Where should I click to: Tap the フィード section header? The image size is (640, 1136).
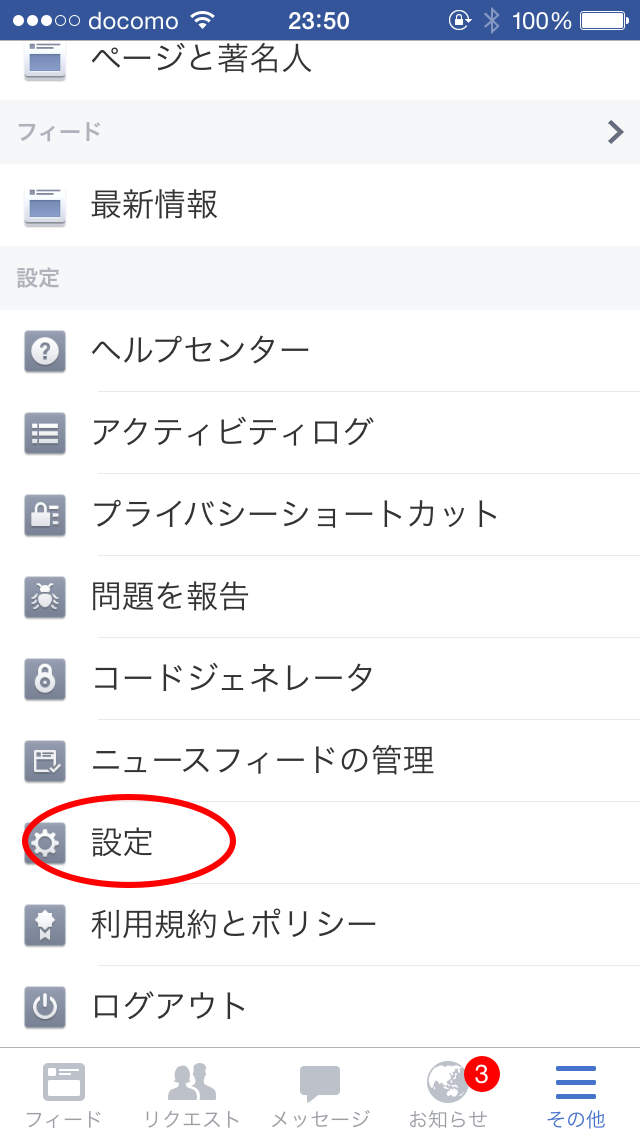point(320,132)
